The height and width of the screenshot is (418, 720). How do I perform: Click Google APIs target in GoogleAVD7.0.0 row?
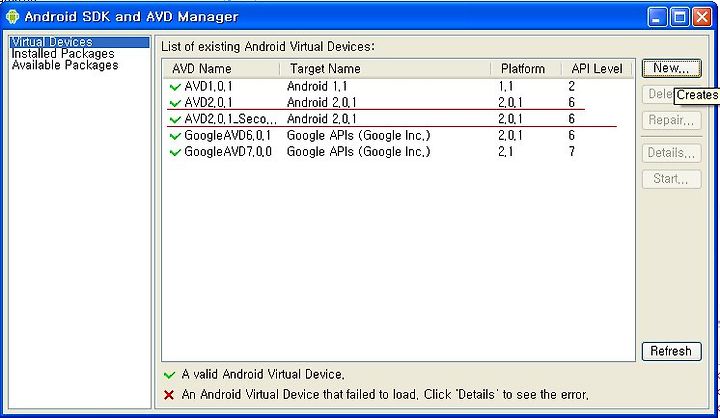(x=359, y=152)
